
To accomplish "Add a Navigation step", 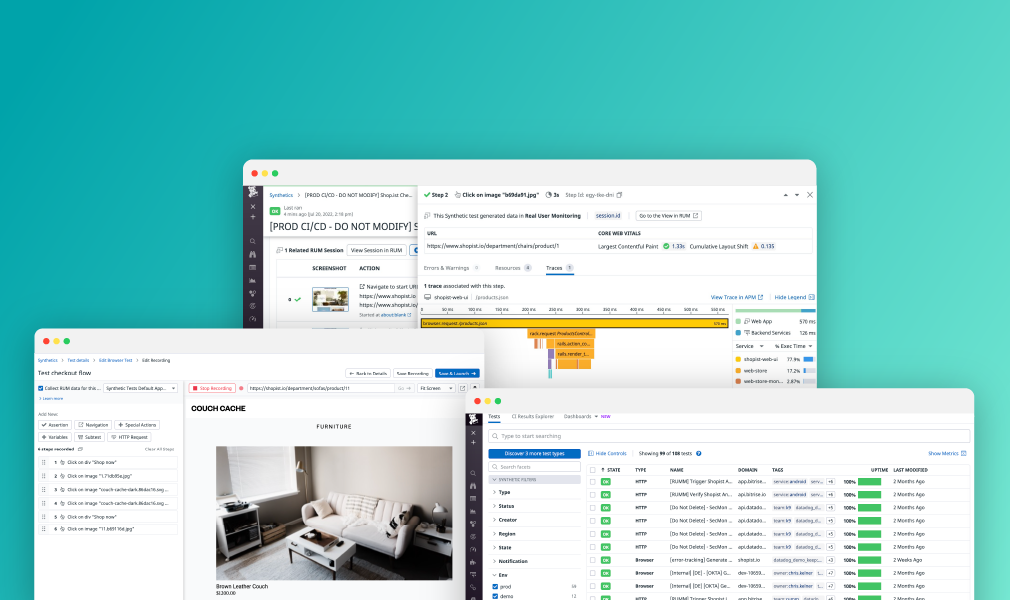I will [x=95, y=424].
